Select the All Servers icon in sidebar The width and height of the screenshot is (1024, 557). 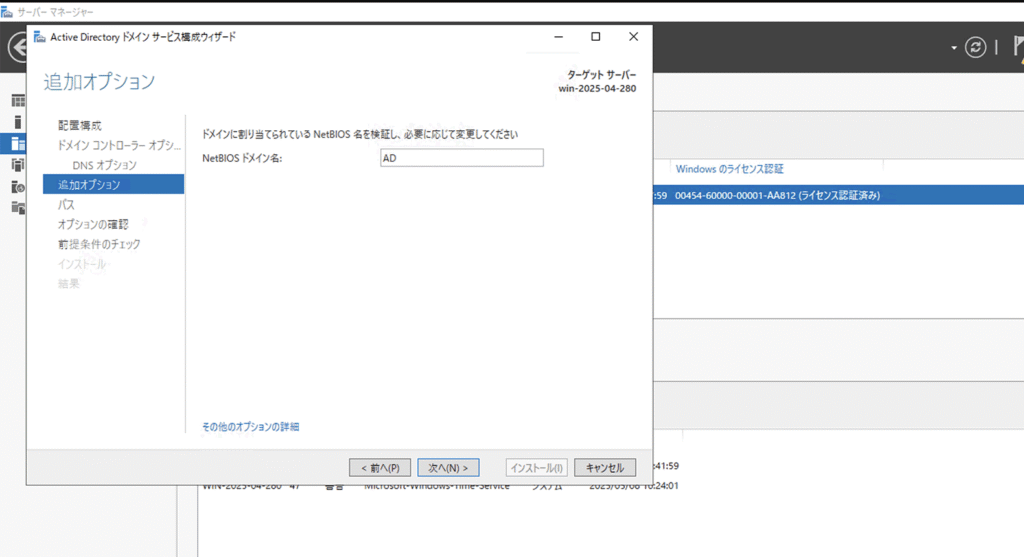(x=18, y=144)
